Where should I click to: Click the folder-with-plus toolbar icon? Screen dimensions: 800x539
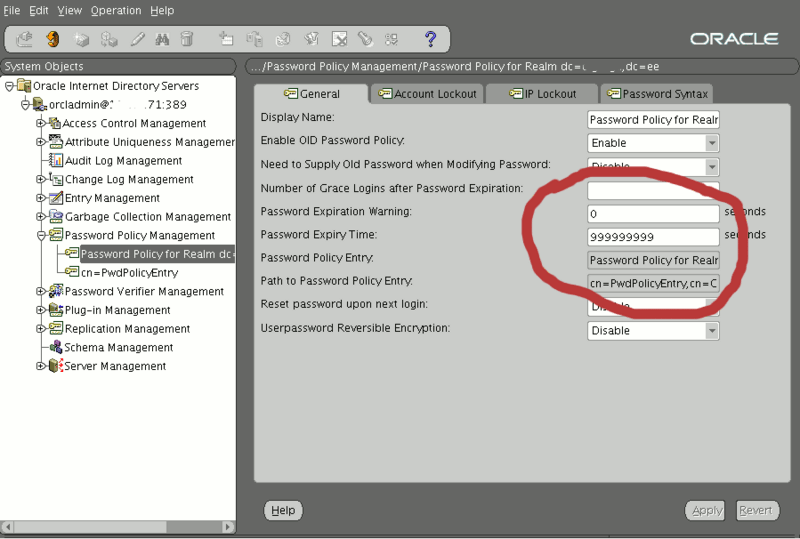tap(226, 39)
